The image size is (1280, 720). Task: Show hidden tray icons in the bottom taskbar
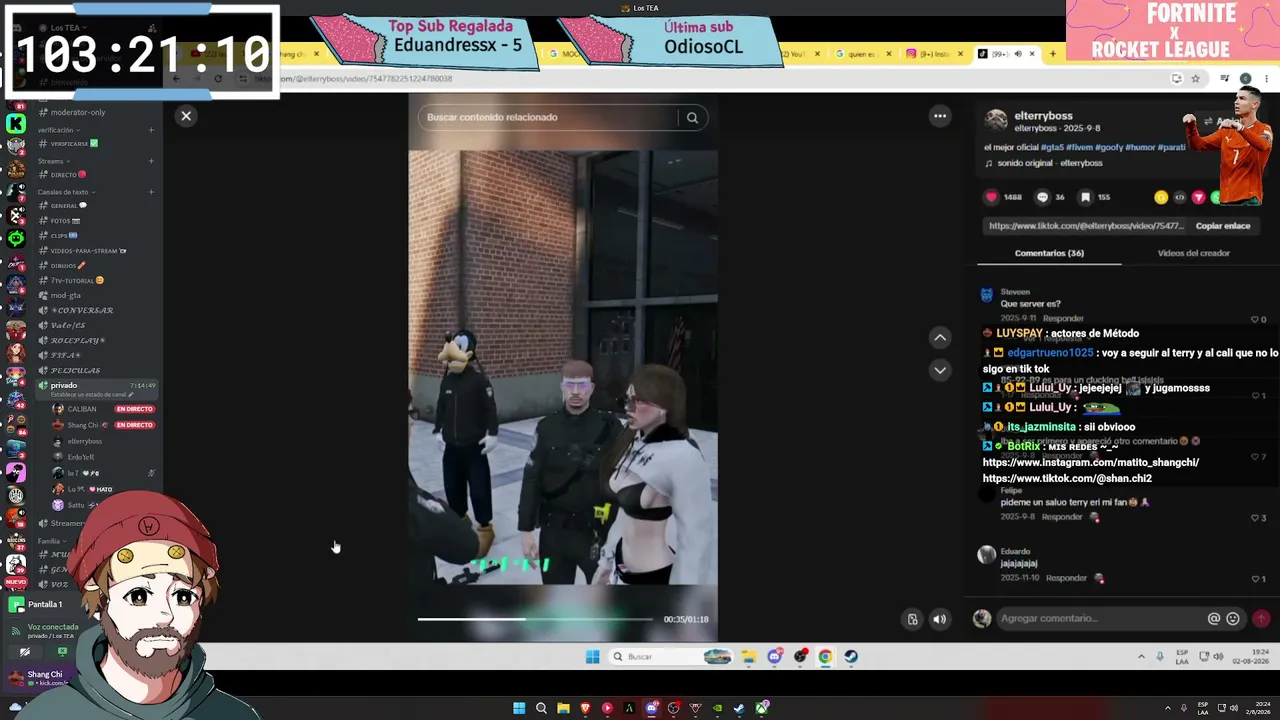(x=1167, y=708)
